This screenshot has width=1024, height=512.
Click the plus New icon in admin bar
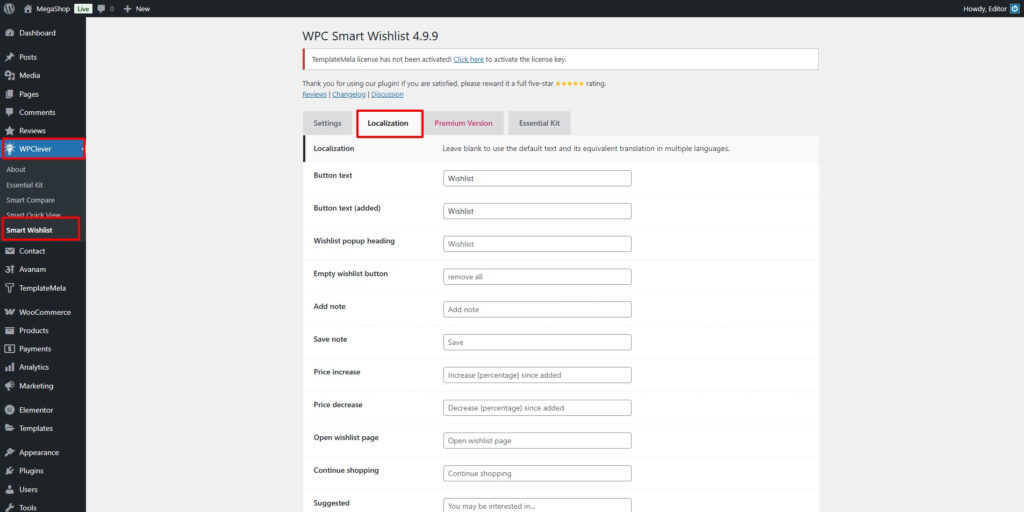(x=127, y=9)
